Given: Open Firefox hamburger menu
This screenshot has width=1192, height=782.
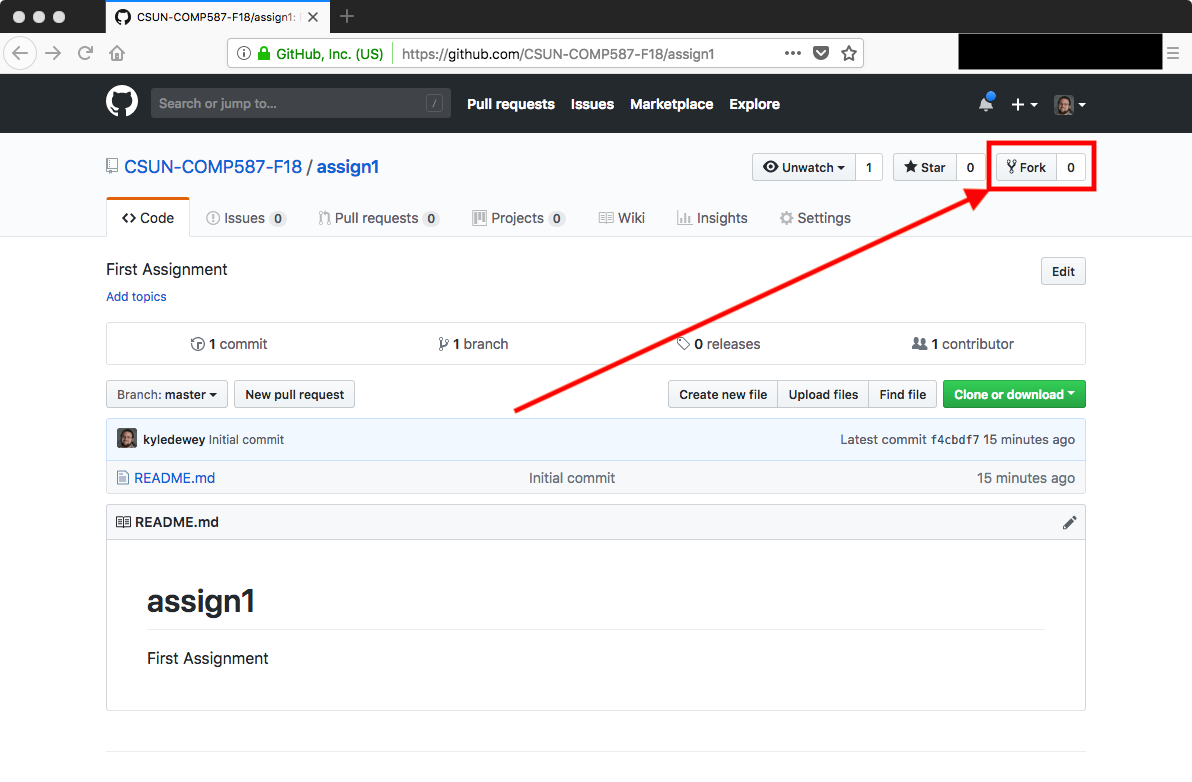Looking at the screenshot, I should pos(1173,53).
